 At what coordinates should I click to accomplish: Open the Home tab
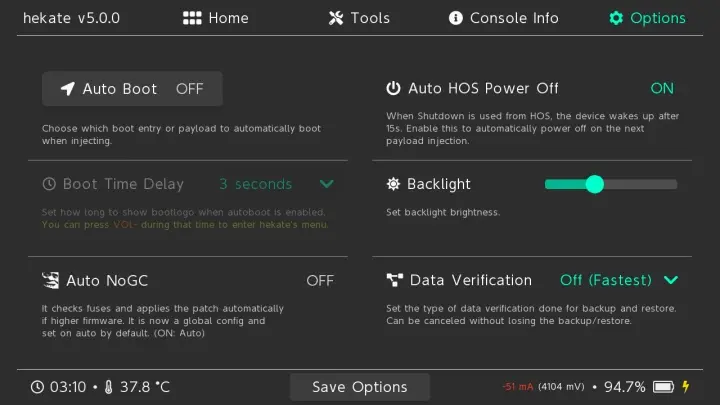216,18
